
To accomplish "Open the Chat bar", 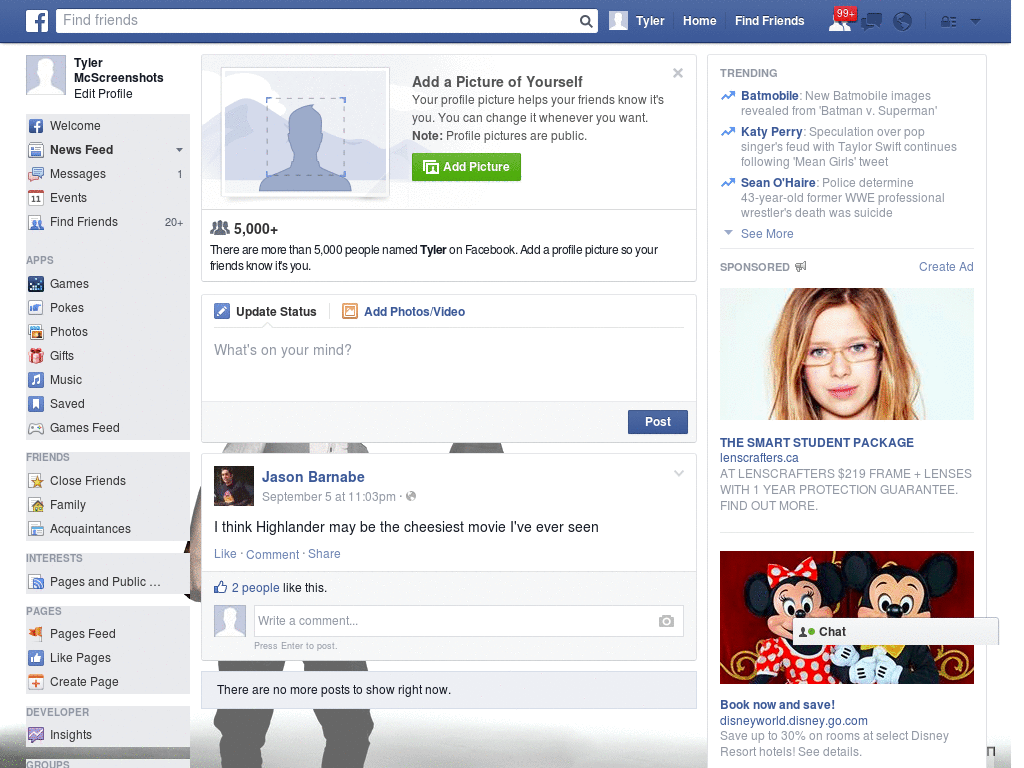I will pyautogui.click(x=895, y=632).
